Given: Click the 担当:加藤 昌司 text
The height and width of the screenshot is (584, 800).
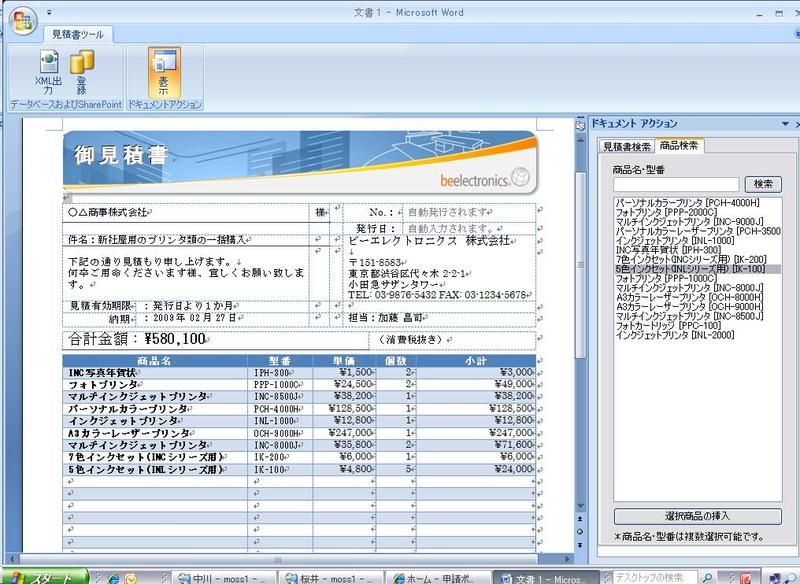Looking at the screenshot, I should 388,317.
